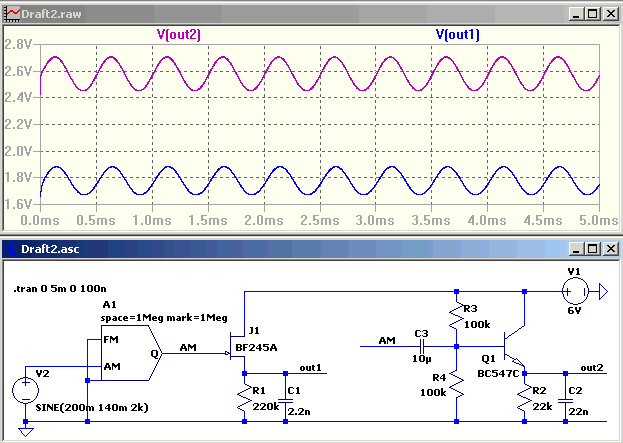Screen dimensions: 623x443
Task: Click the AM net label near J1 gate
Action: click(188, 348)
